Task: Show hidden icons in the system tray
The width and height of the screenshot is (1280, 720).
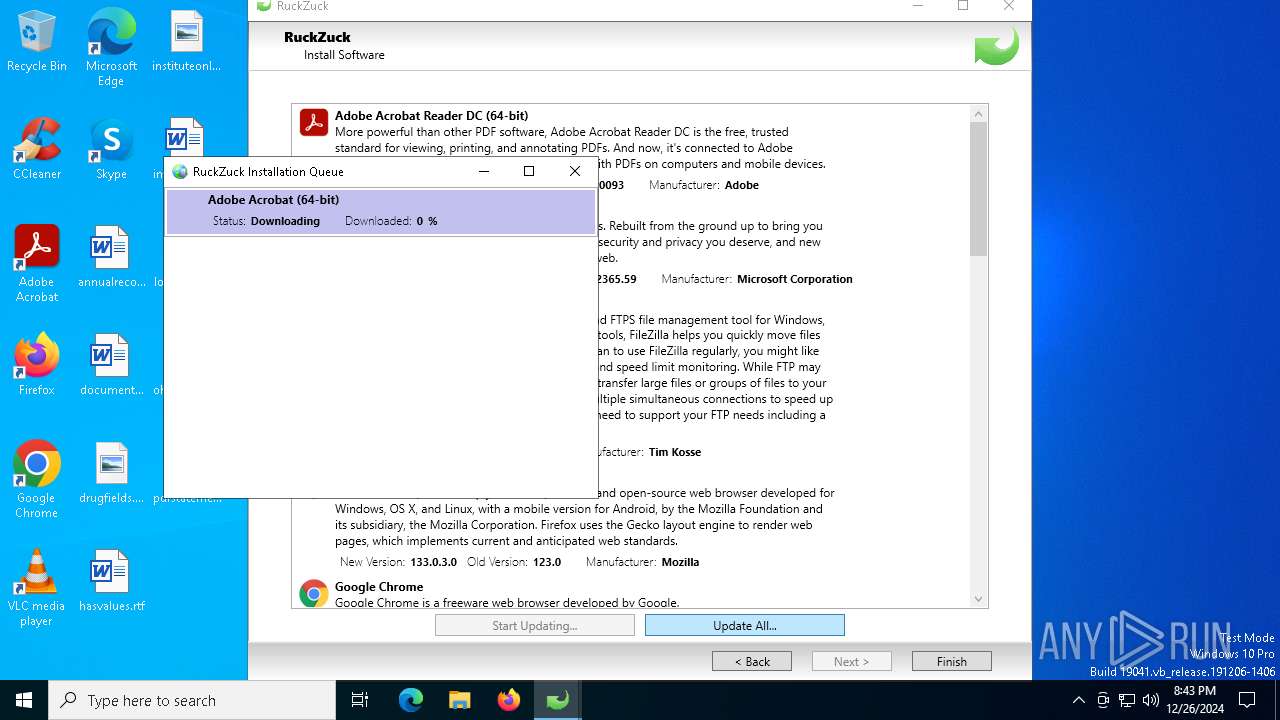Action: coord(1078,700)
